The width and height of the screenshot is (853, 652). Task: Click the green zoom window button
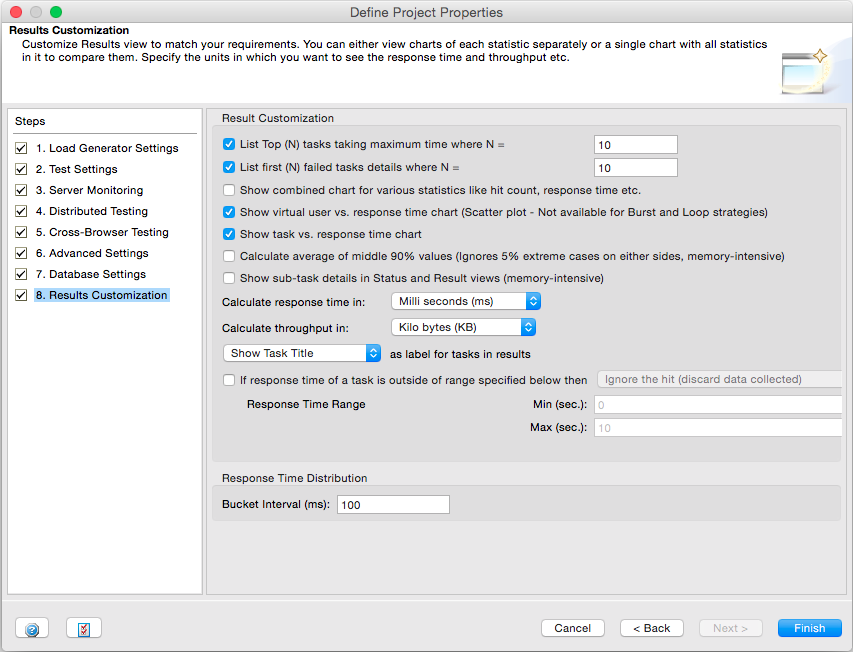point(56,12)
